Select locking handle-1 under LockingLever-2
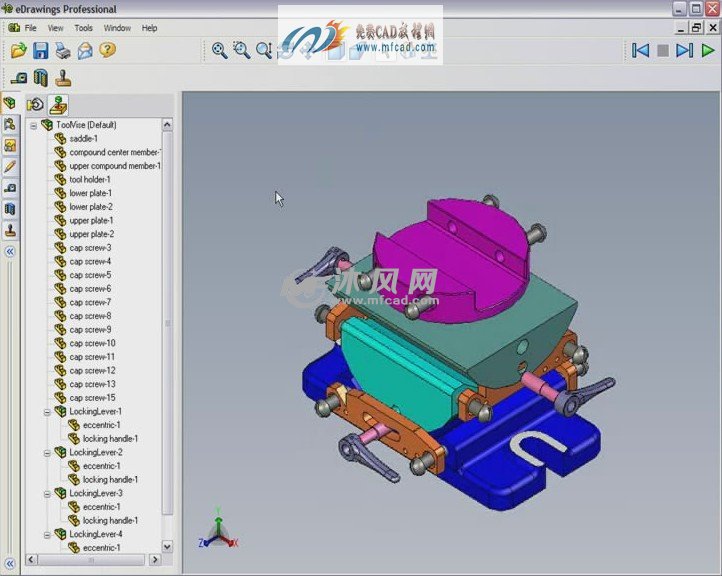Screen dimensions: 722x576 tap(110, 480)
